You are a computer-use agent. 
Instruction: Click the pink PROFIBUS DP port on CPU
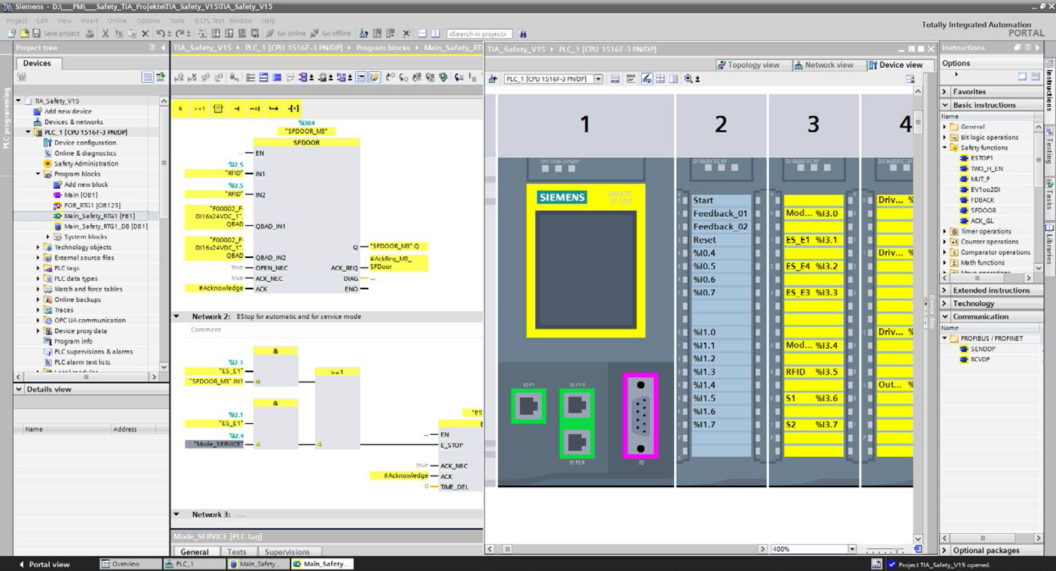(x=640, y=415)
